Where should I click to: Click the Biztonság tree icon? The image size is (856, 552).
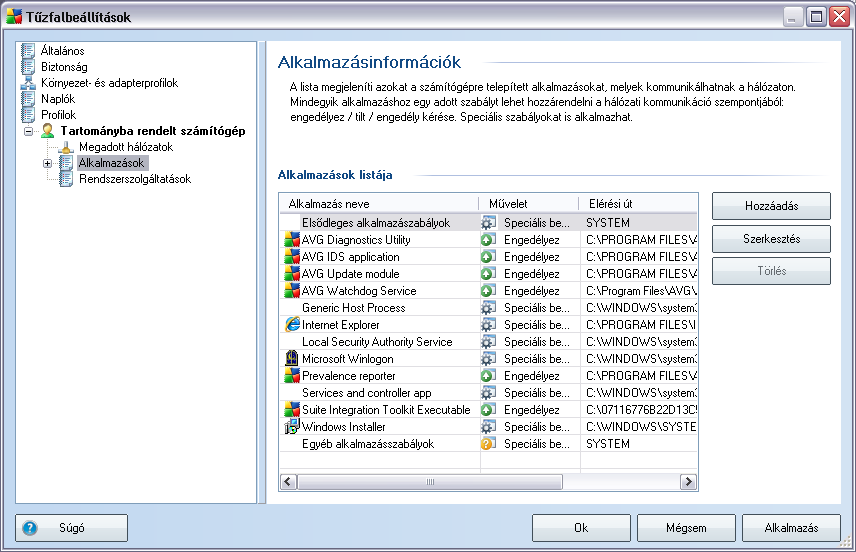(28, 67)
